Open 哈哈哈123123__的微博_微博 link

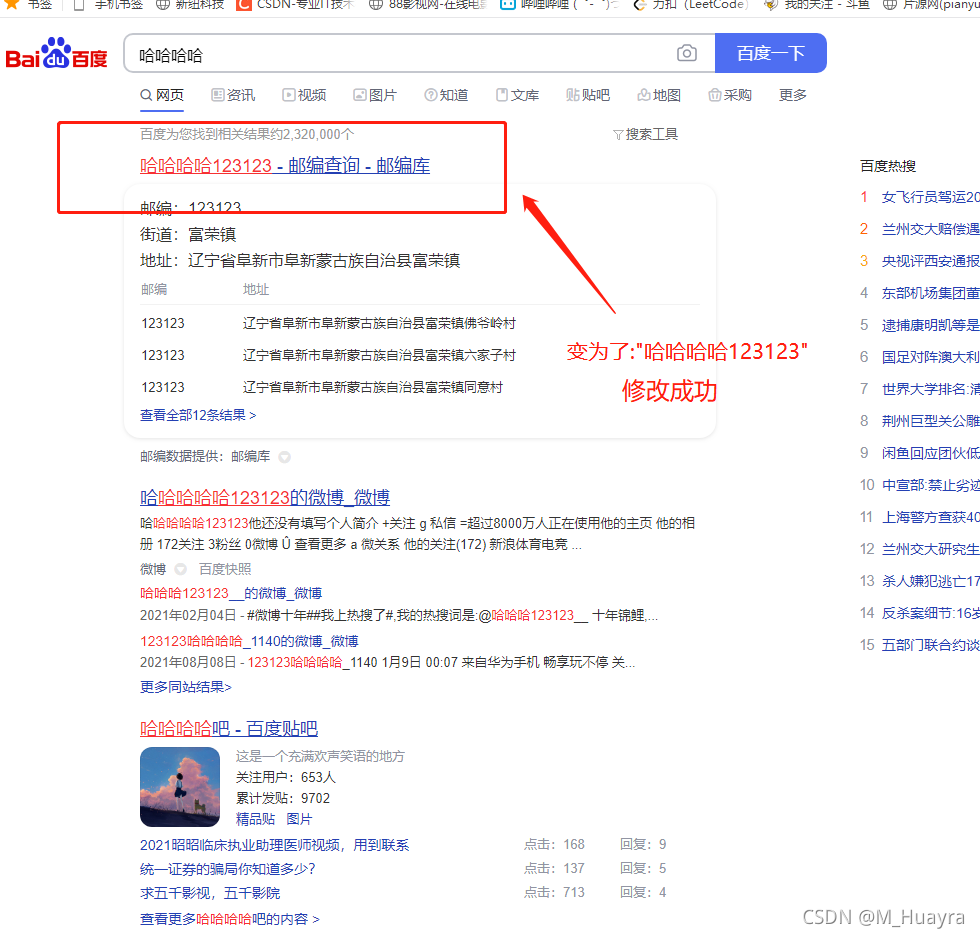click(x=231, y=593)
